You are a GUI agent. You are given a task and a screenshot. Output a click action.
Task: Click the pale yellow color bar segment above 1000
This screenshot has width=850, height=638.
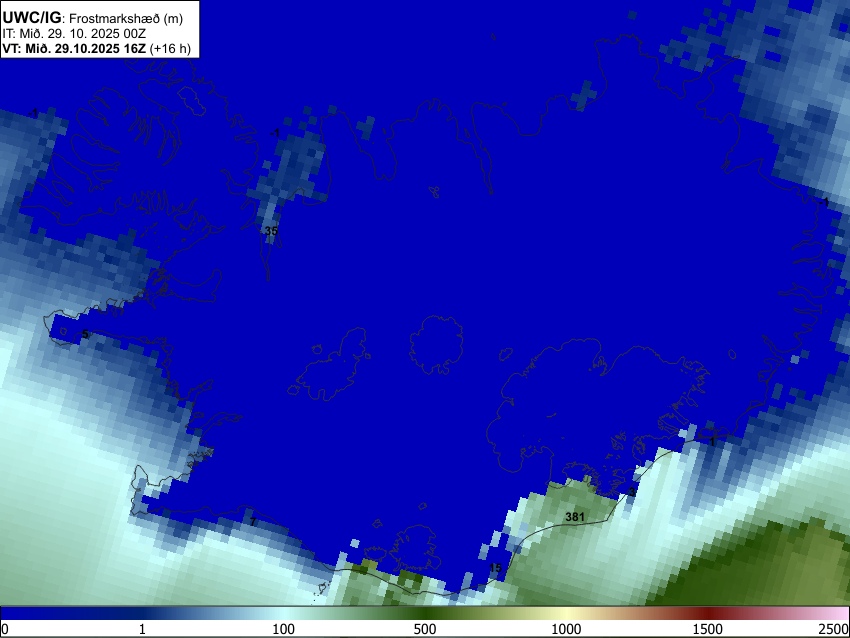566,613
